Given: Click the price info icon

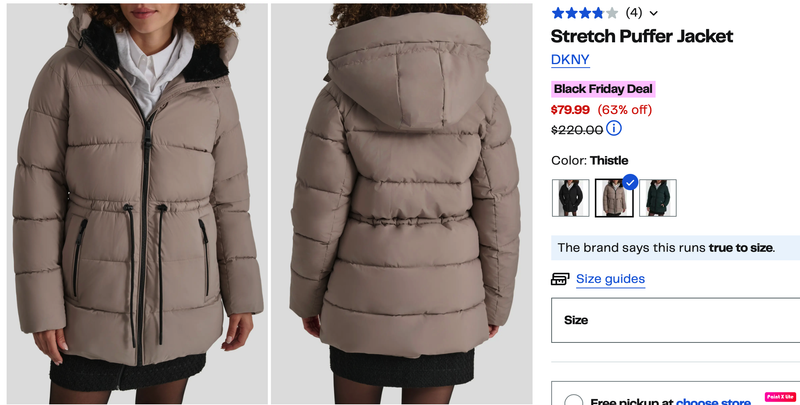Looking at the screenshot, I should (x=614, y=128).
